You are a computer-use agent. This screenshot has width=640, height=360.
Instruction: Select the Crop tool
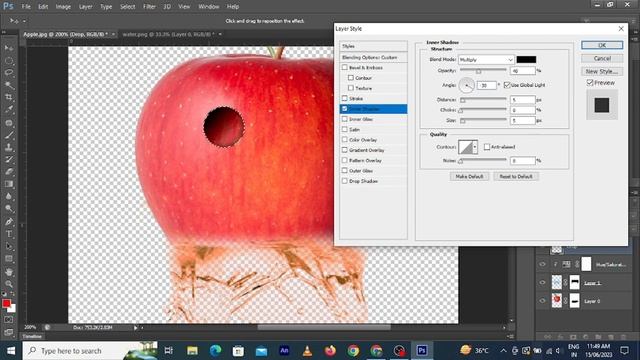pyautogui.click(x=9, y=97)
